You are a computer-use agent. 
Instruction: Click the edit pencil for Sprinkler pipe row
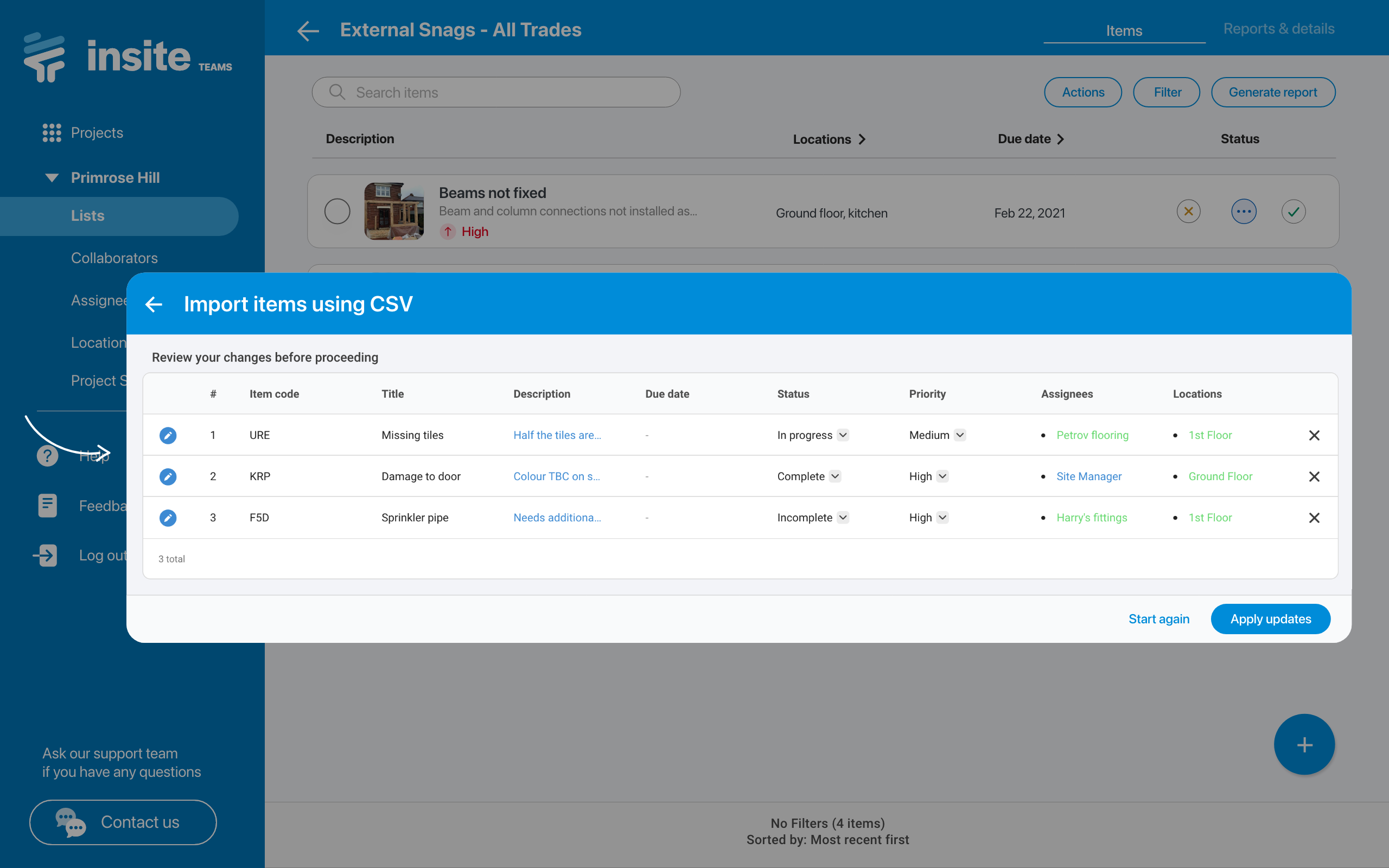pos(168,518)
